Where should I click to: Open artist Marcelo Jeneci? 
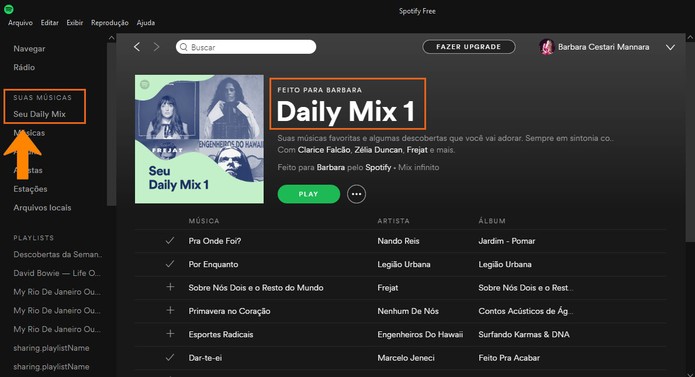point(406,358)
